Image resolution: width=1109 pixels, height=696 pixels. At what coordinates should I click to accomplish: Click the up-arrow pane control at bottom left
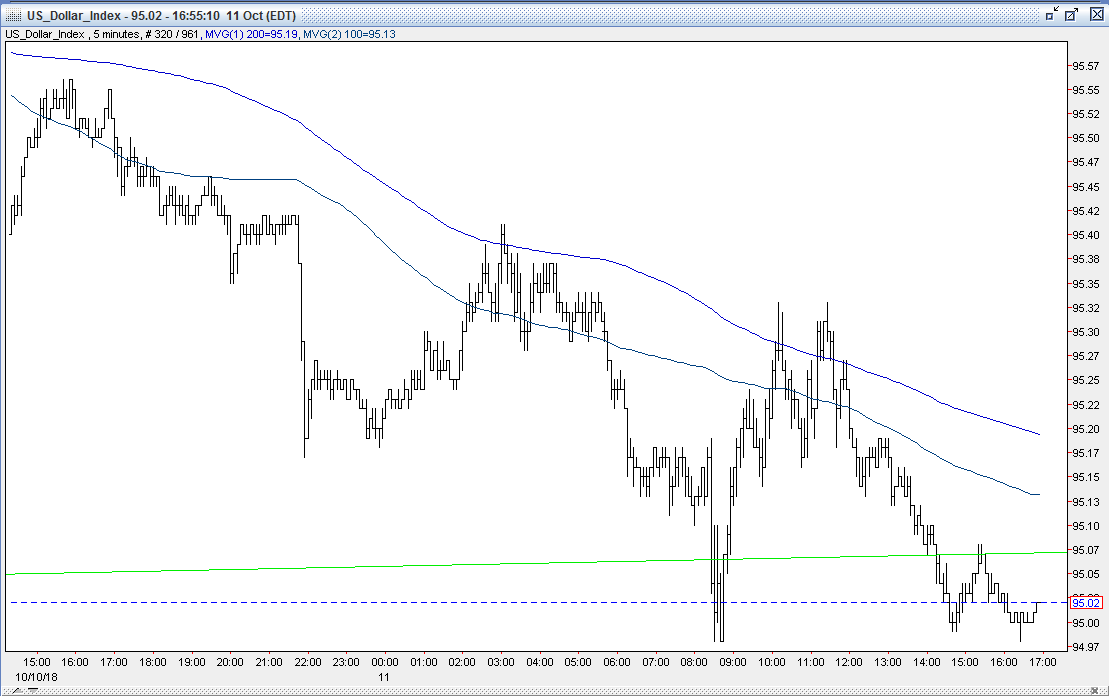click(17, 690)
